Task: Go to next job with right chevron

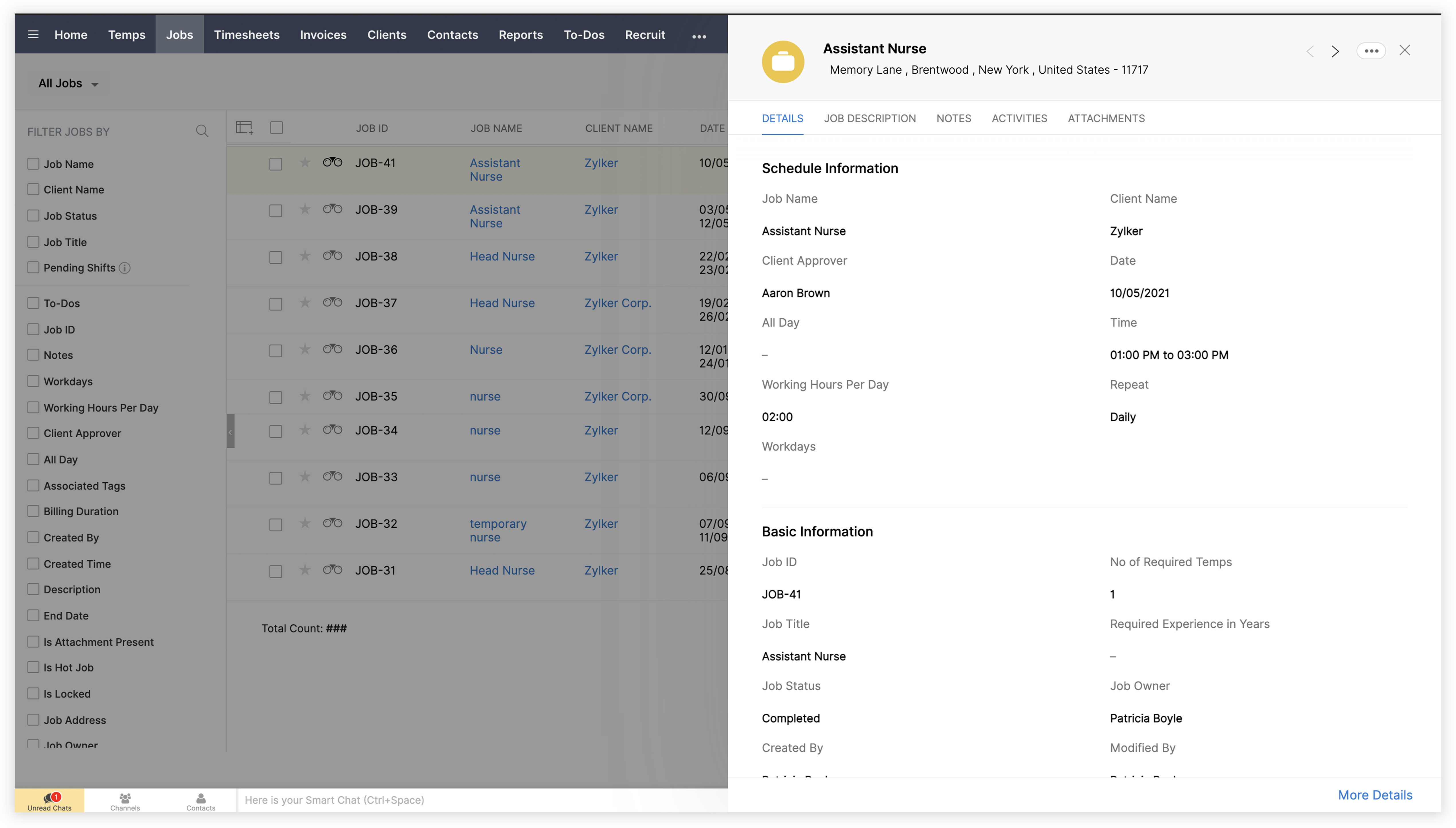Action: 1335,51
